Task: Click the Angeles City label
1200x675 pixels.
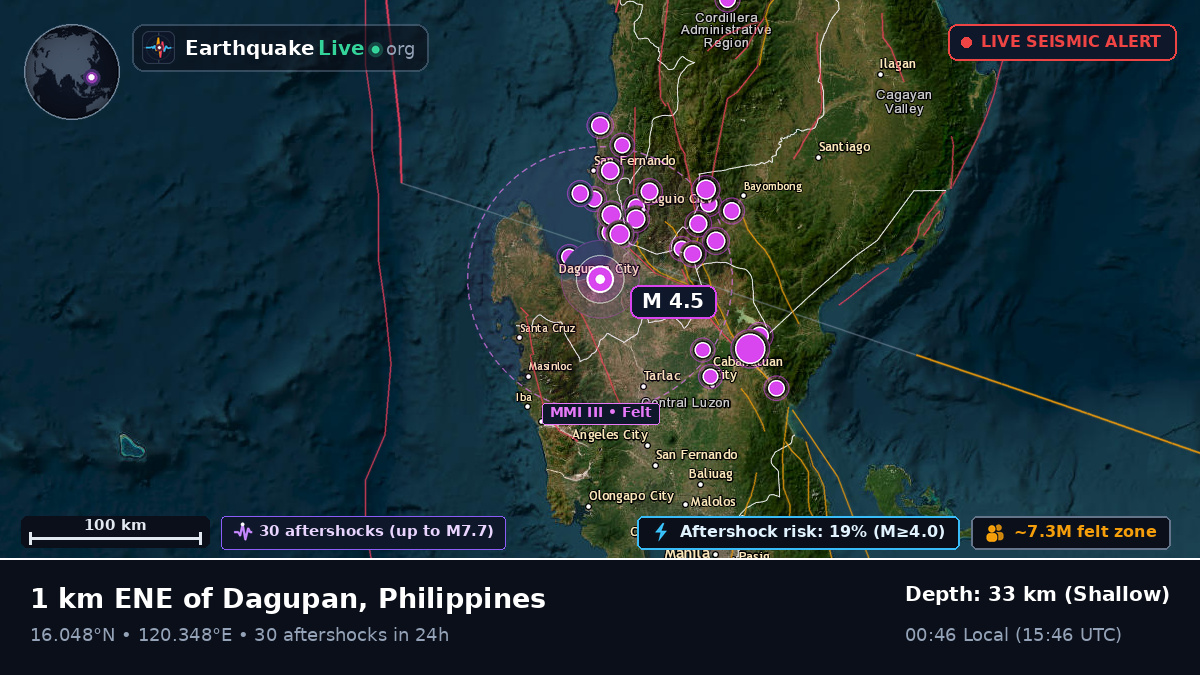Action: click(x=609, y=435)
